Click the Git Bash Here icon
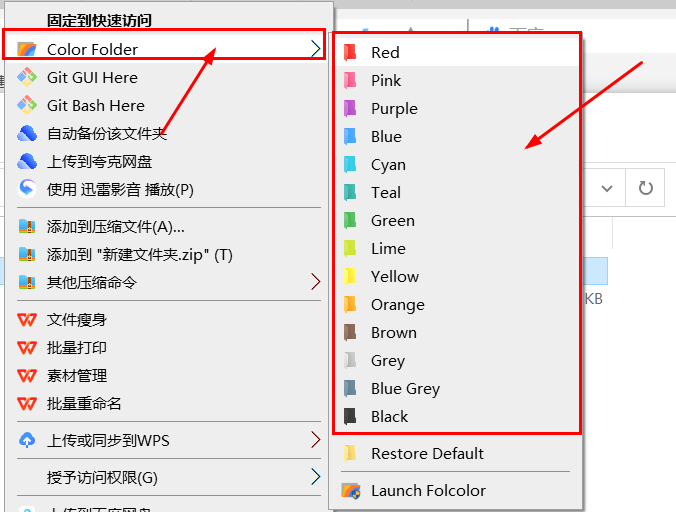 [x=27, y=105]
